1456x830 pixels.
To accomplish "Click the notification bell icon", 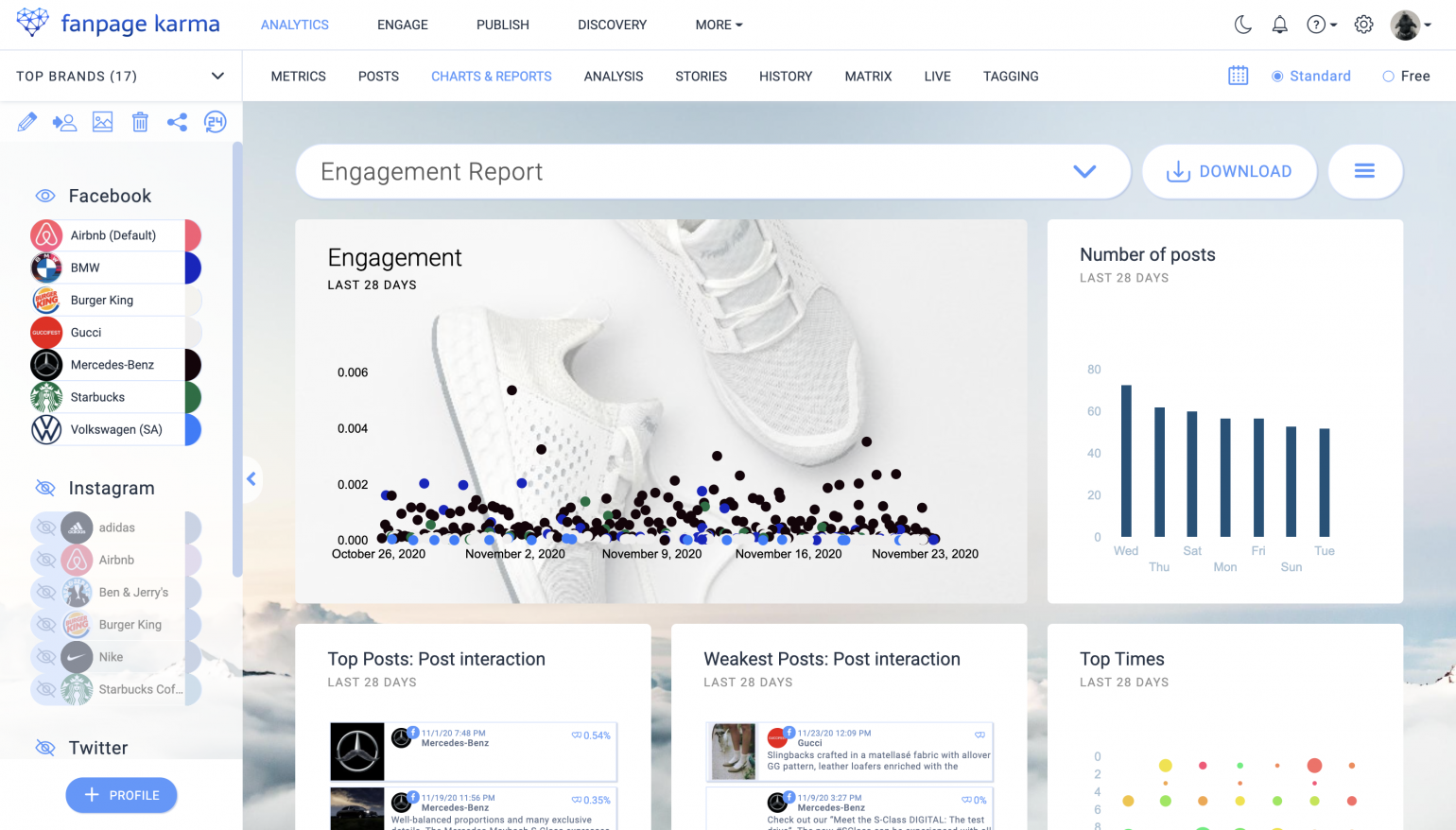I will (1280, 25).
